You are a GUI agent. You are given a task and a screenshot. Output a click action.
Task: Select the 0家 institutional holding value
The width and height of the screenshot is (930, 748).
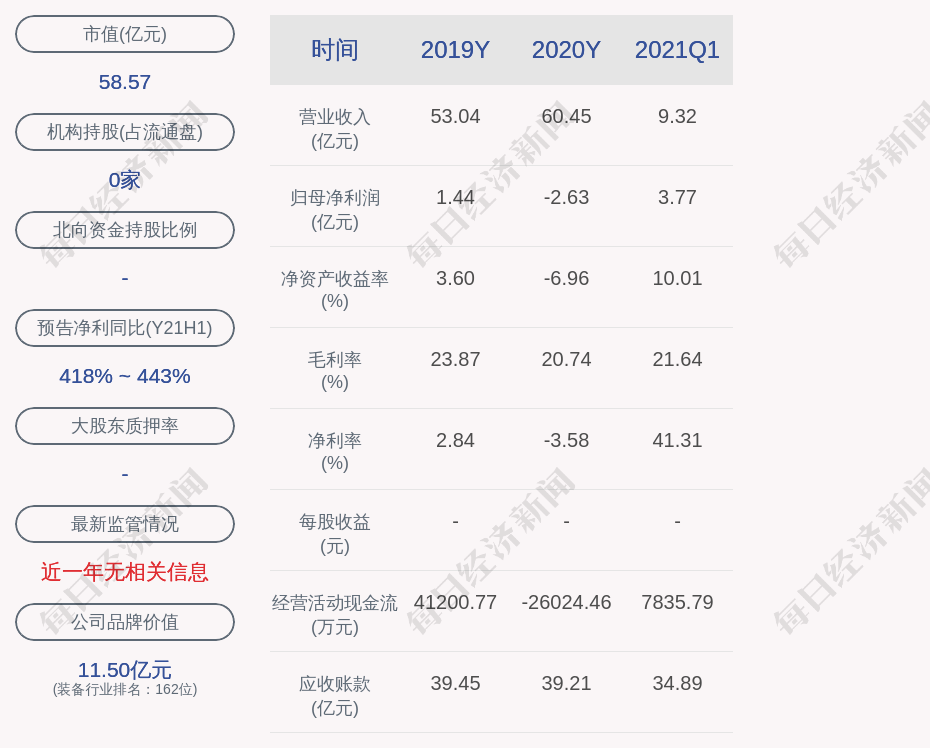[125, 180]
